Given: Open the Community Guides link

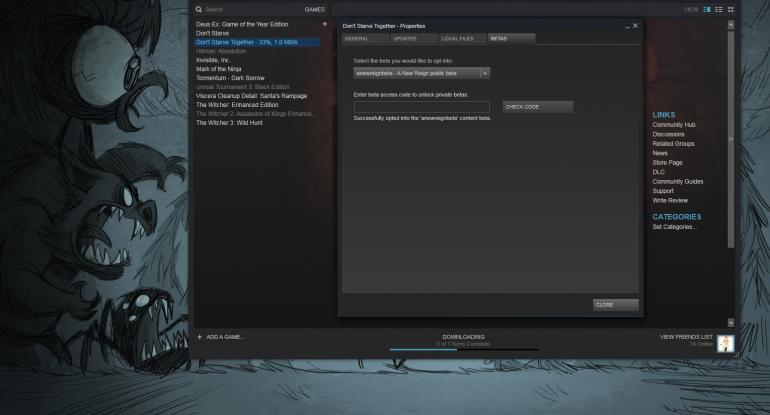Looking at the screenshot, I should point(678,181).
